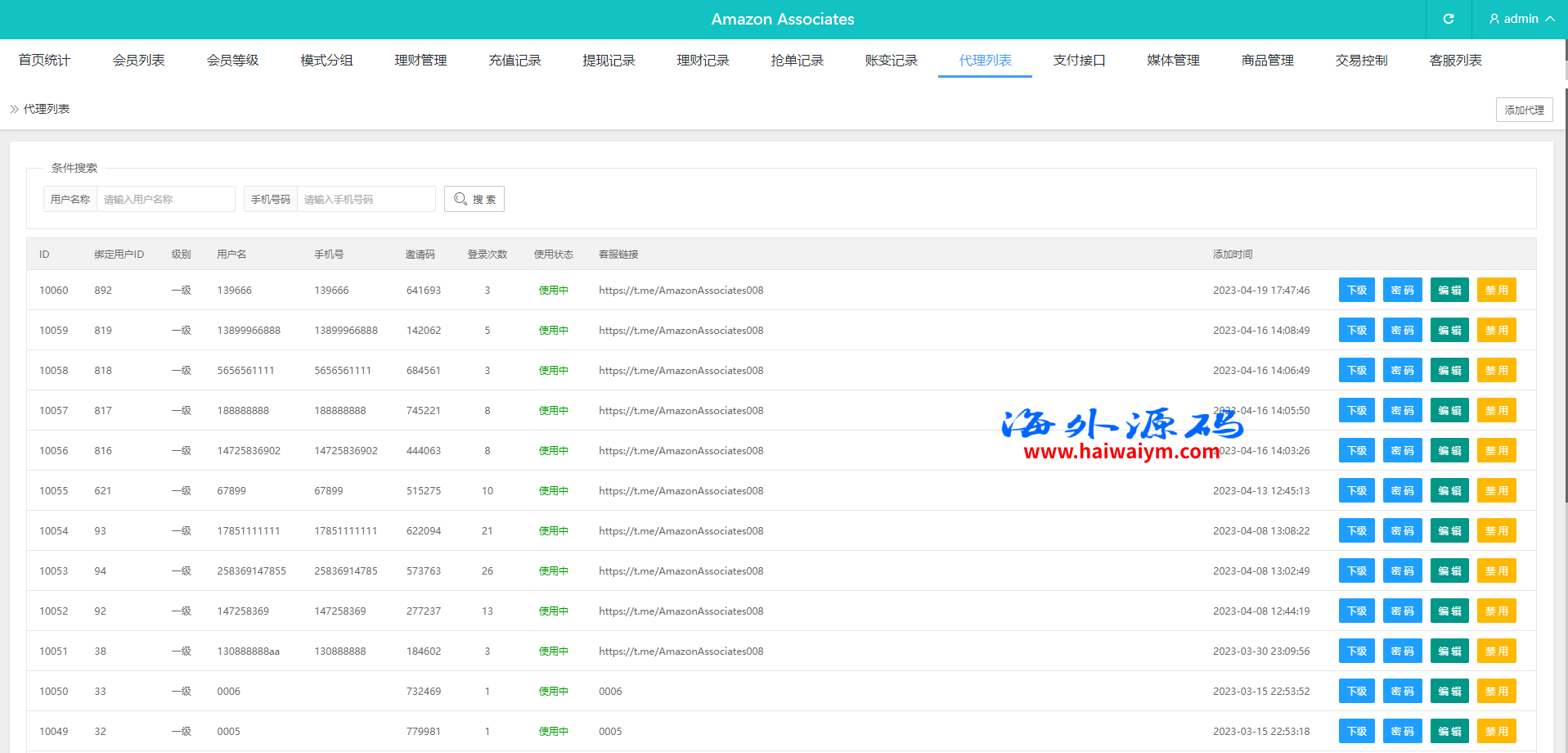Click the search magnifier button
Image resolution: width=1568 pixels, height=753 pixels.
pos(474,199)
